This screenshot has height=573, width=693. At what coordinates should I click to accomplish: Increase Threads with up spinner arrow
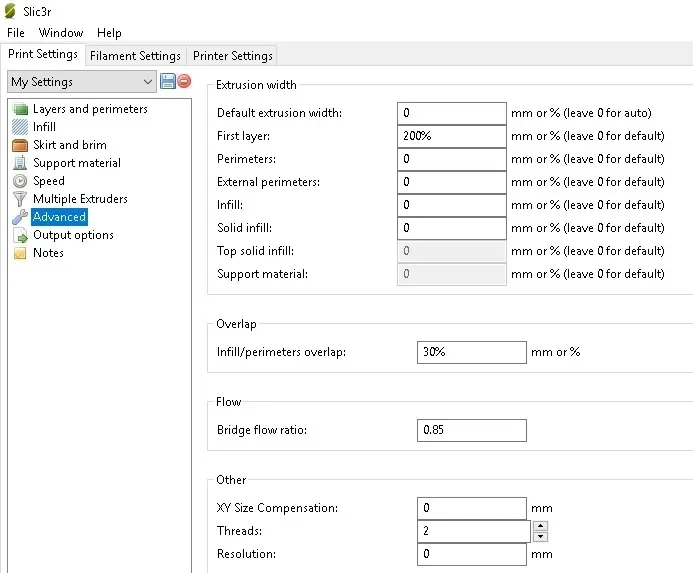[x=541, y=526]
